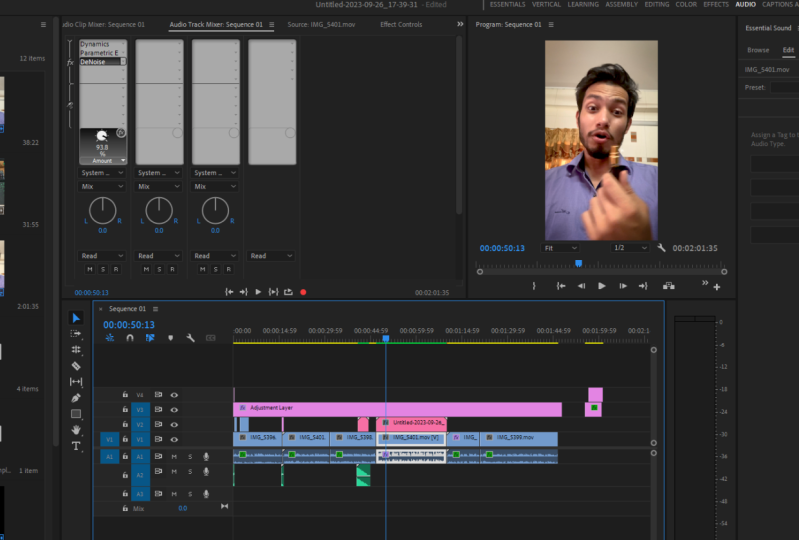Mute track A1 in timeline
This screenshot has height=540, width=799.
174,456
